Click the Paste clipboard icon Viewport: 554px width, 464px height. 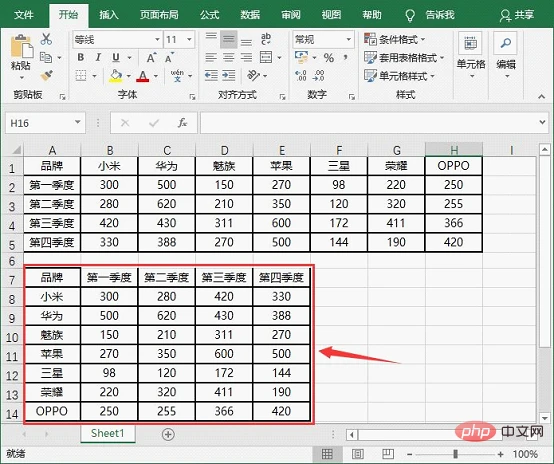click(x=22, y=46)
